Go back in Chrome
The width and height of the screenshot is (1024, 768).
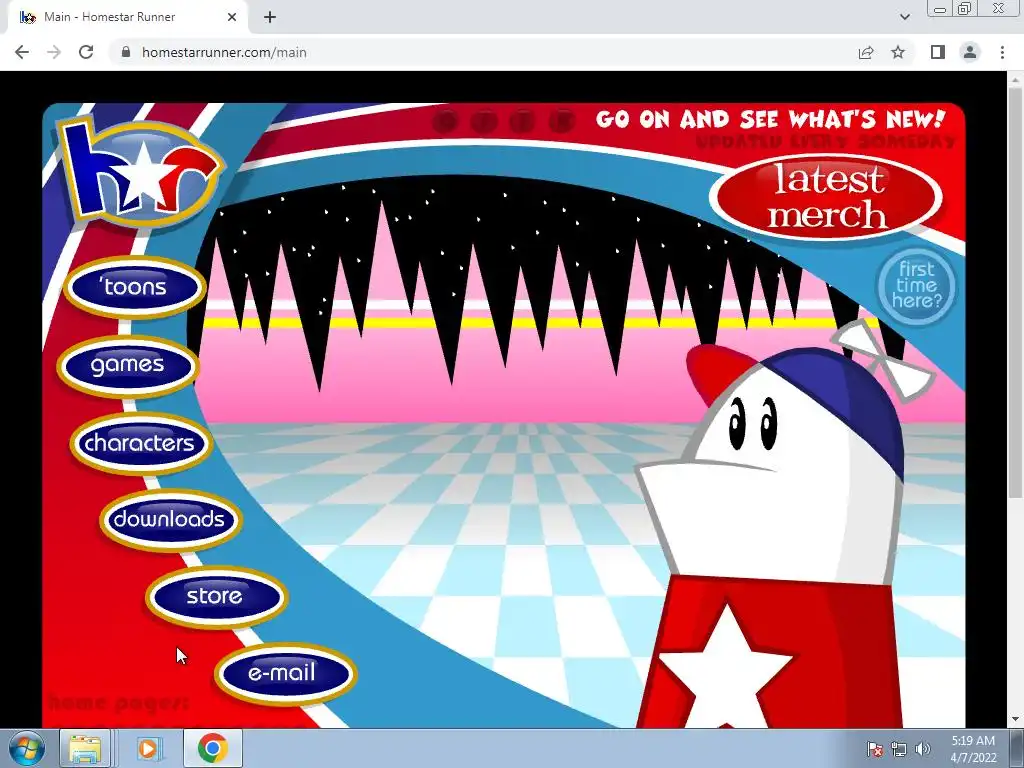[22, 52]
